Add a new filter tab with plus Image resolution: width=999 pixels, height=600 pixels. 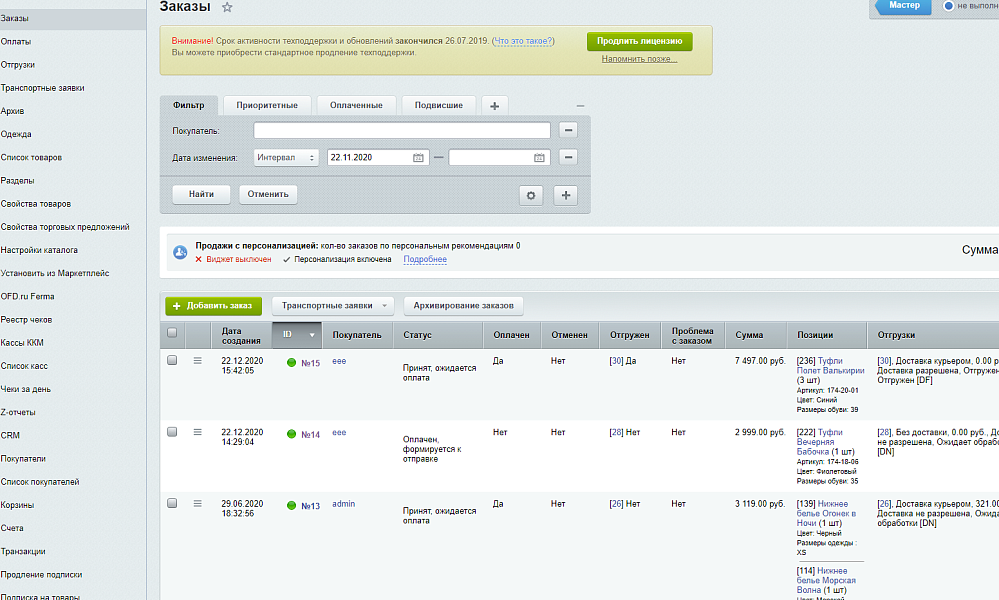coord(494,105)
